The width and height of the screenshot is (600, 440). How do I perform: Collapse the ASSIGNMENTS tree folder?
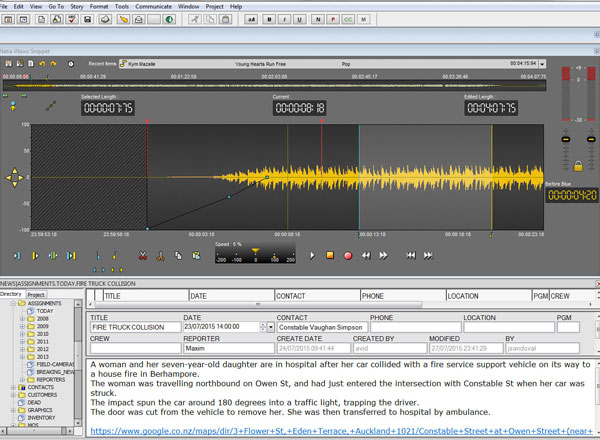coord(13,303)
